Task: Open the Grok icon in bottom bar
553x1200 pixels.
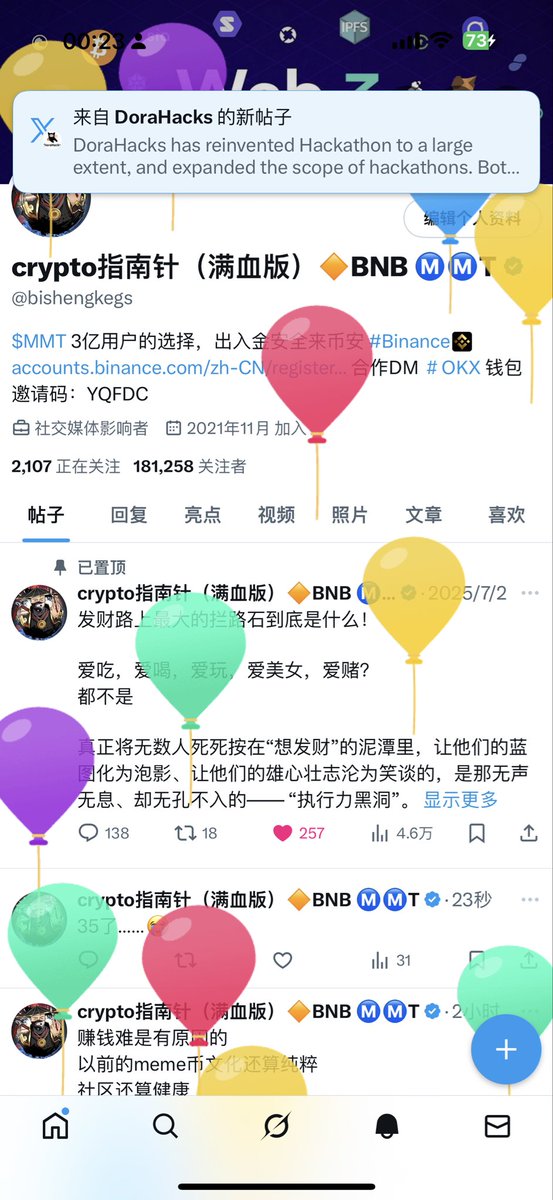Action: 276,1126
